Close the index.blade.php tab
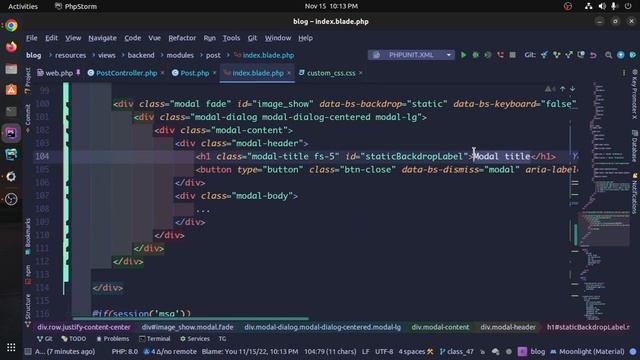This screenshot has height=360, width=640. [x=289, y=73]
